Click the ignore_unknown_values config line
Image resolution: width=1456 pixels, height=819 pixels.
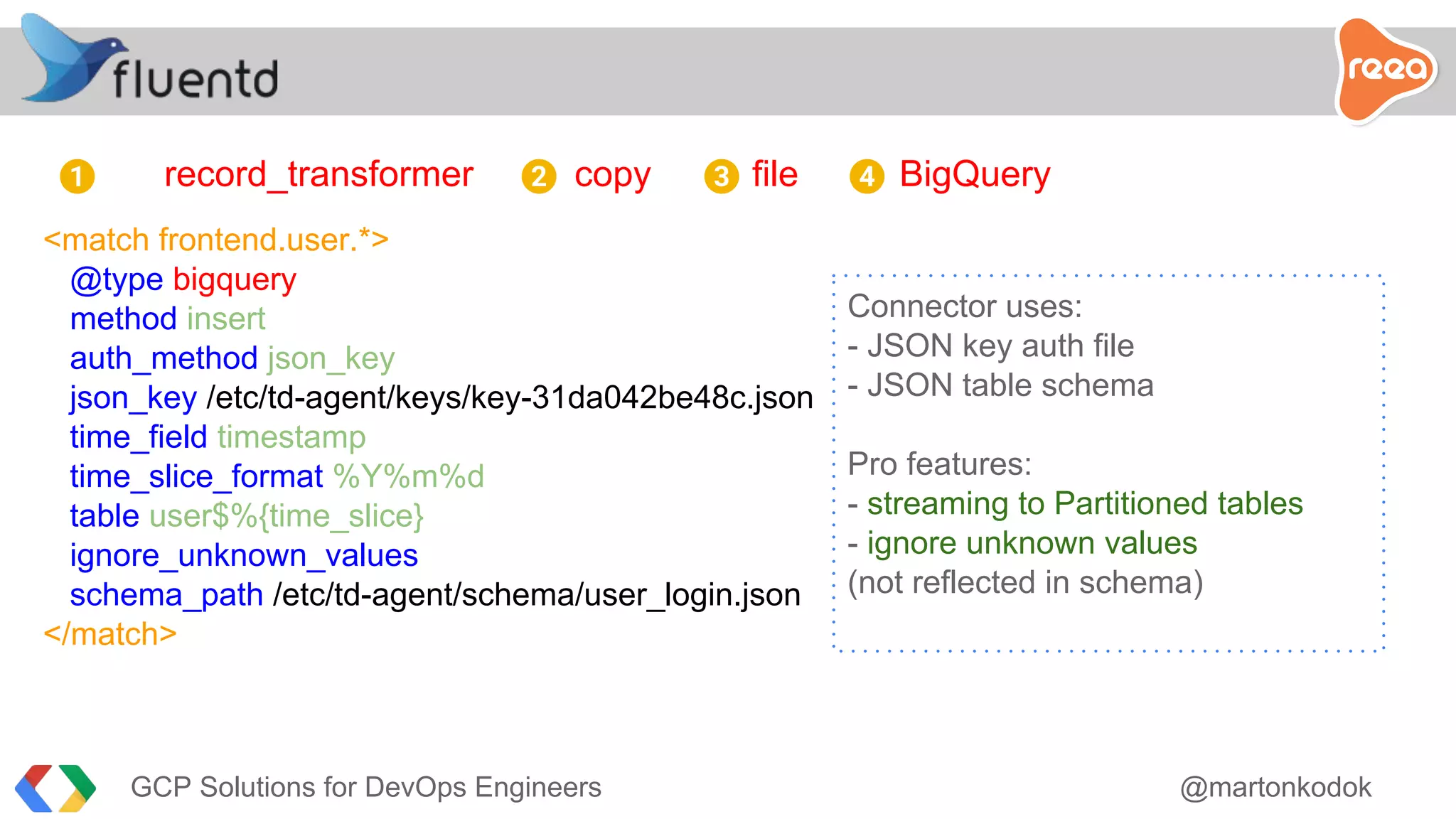pyautogui.click(x=244, y=555)
